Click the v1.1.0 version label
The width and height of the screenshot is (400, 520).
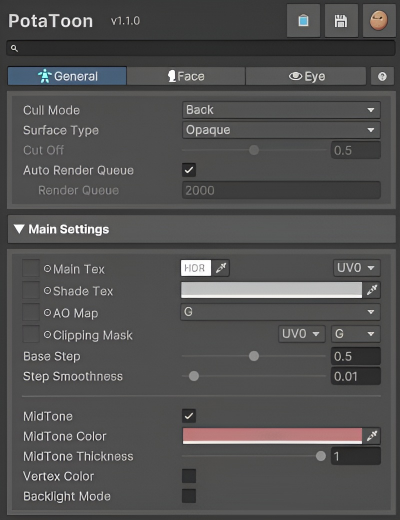click(x=125, y=21)
